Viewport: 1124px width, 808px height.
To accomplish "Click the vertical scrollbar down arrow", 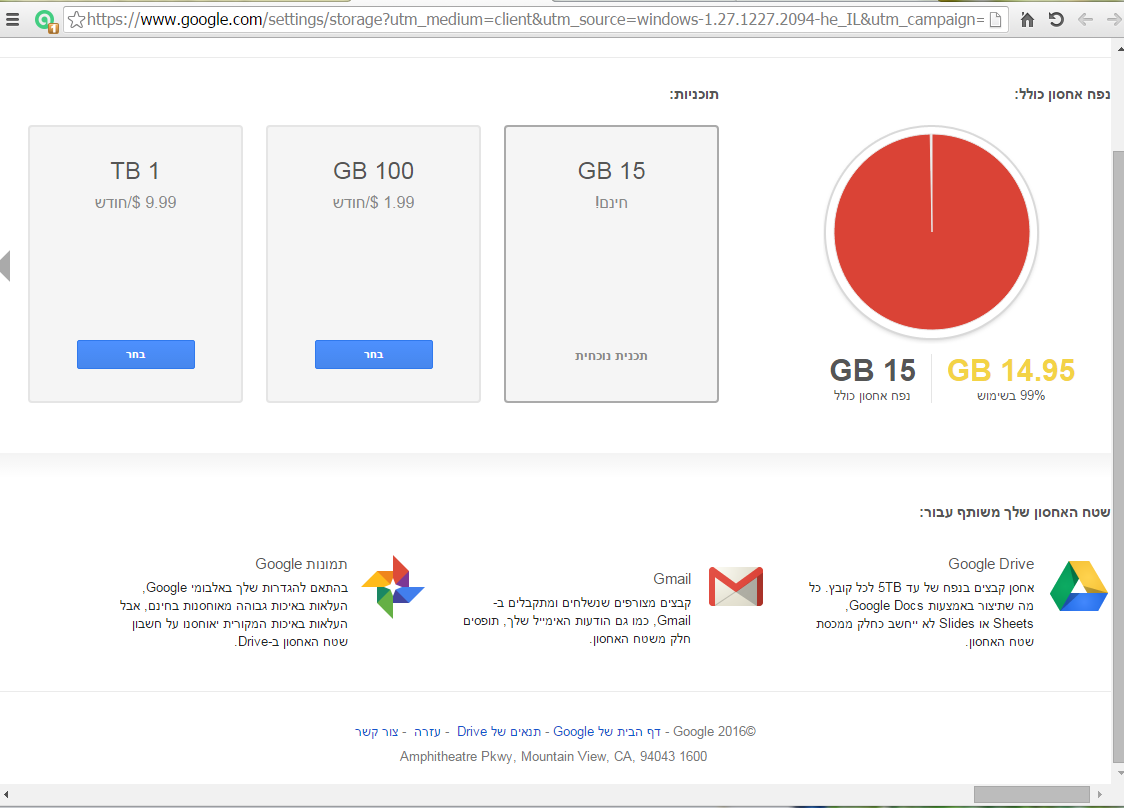I will (1120, 773).
